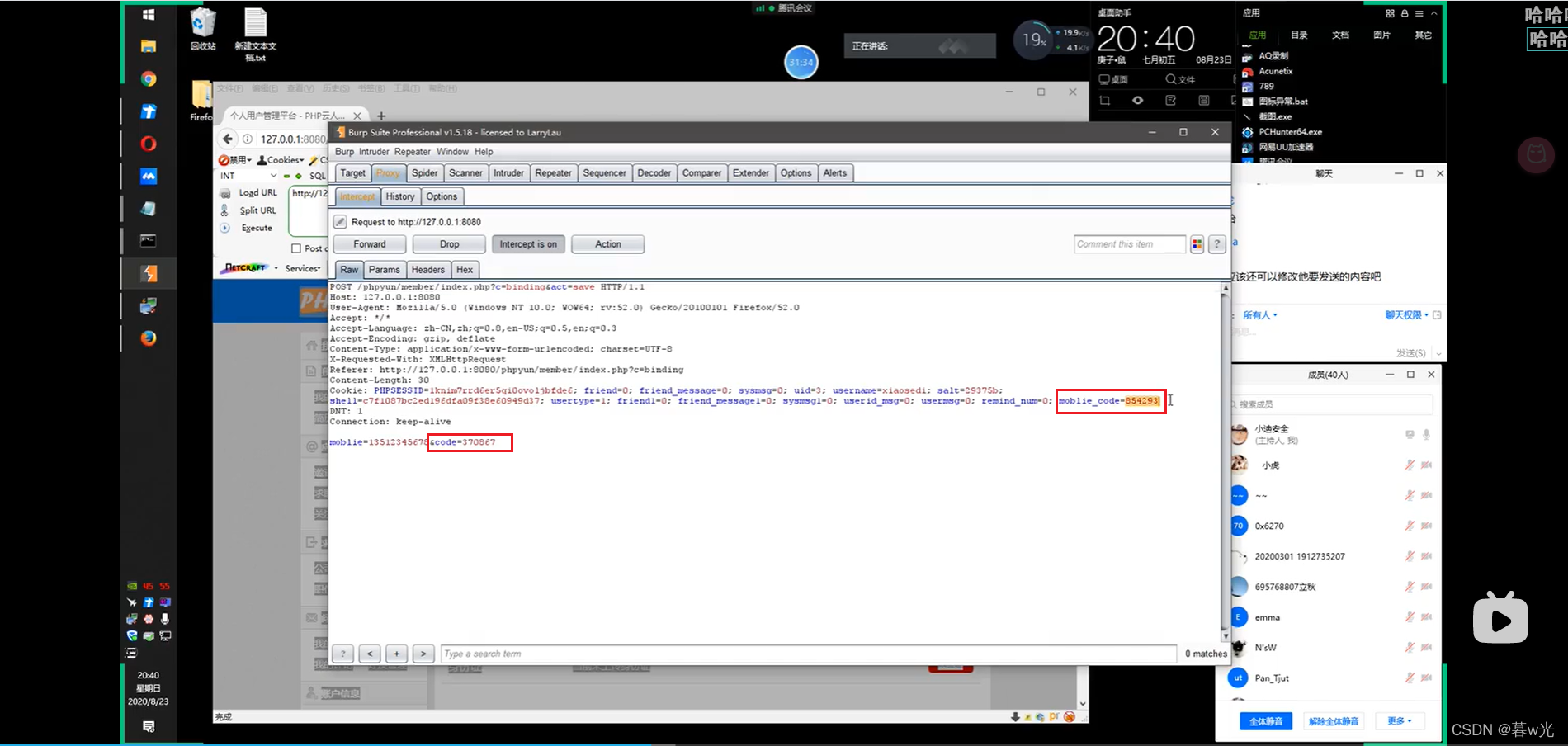Click the search help '?' button
This screenshot has height=746, width=1568.
point(342,654)
